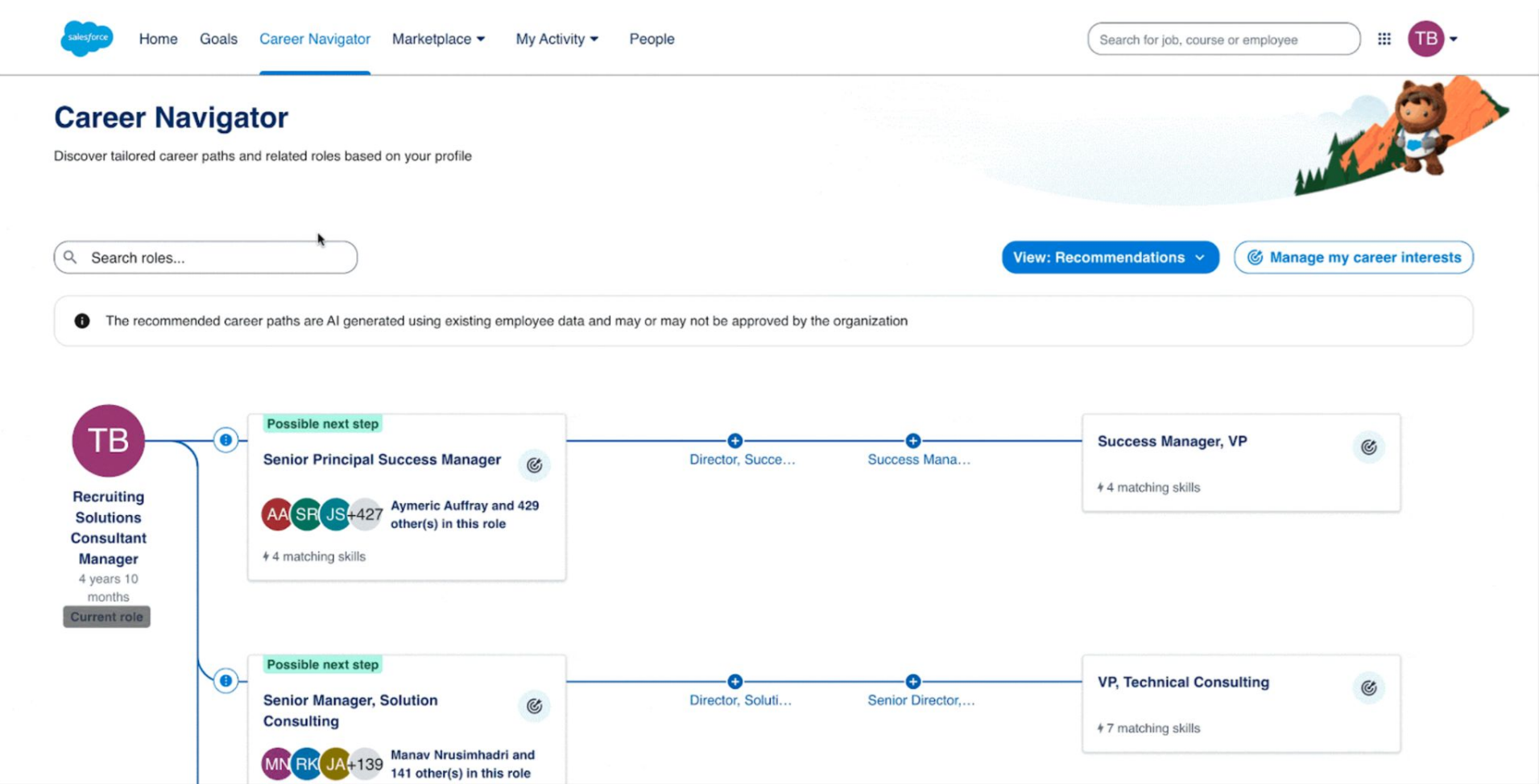Click the +427 others avatar badge
This screenshot has height=784, width=1539.
366,514
